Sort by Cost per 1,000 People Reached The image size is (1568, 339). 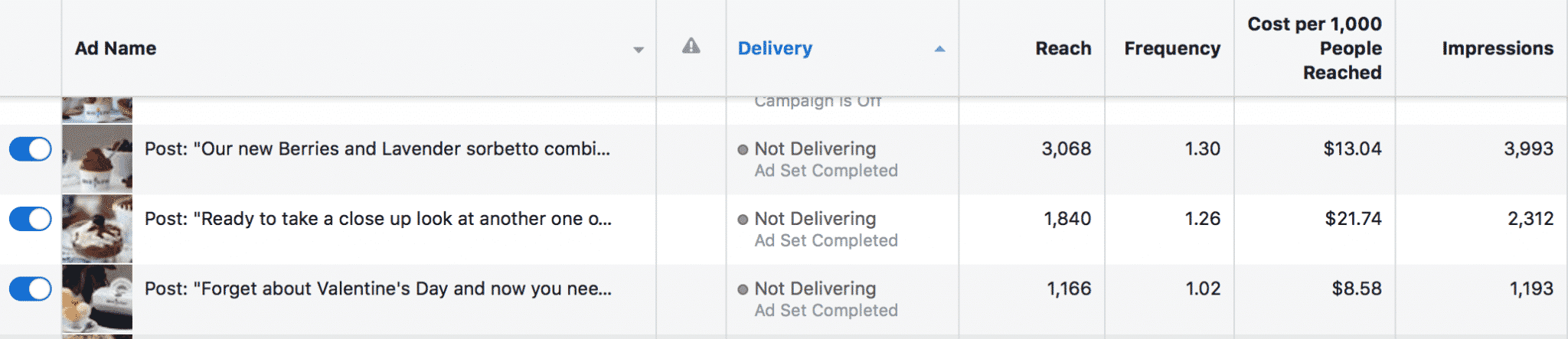click(1315, 48)
